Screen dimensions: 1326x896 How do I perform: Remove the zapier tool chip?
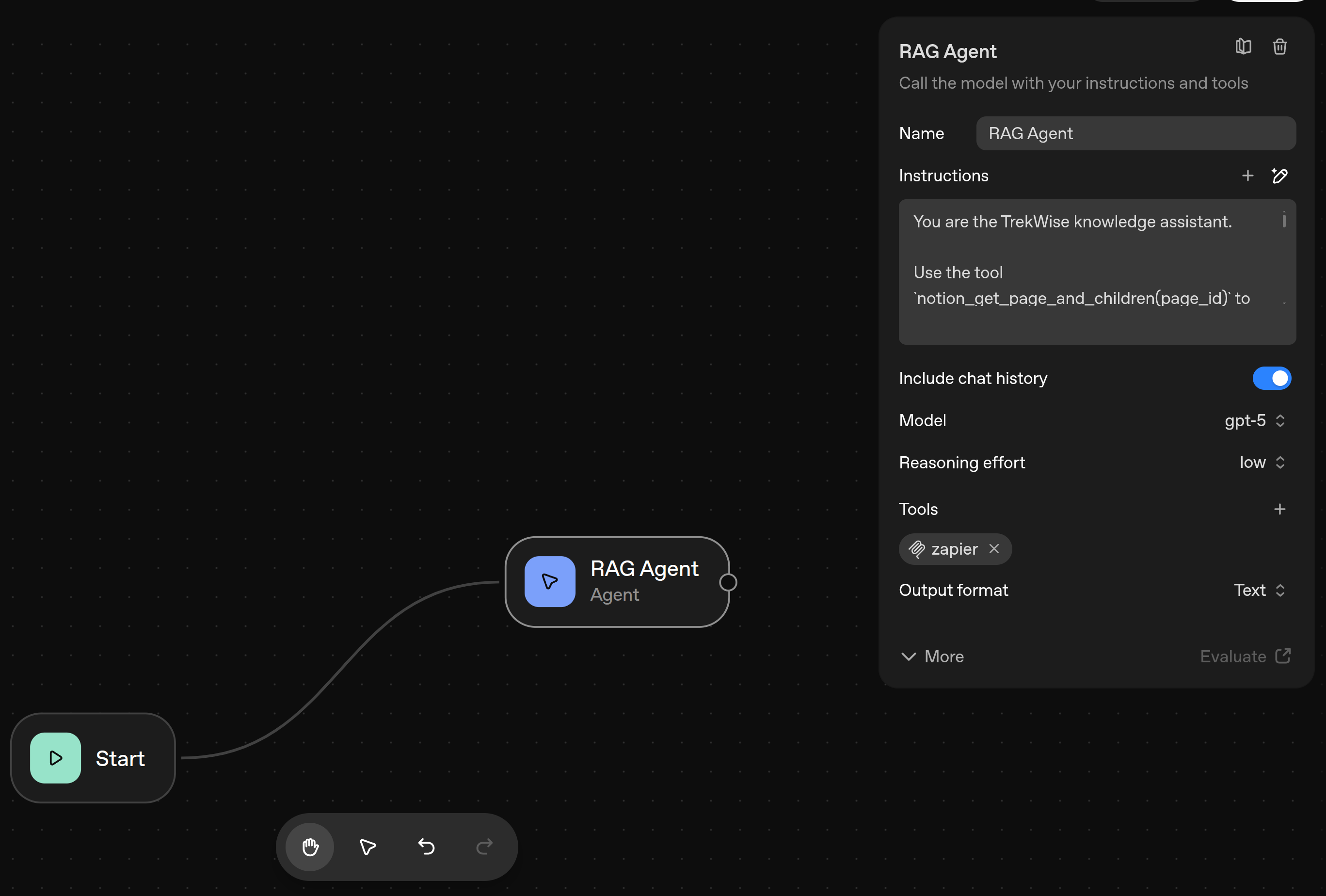point(994,549)
